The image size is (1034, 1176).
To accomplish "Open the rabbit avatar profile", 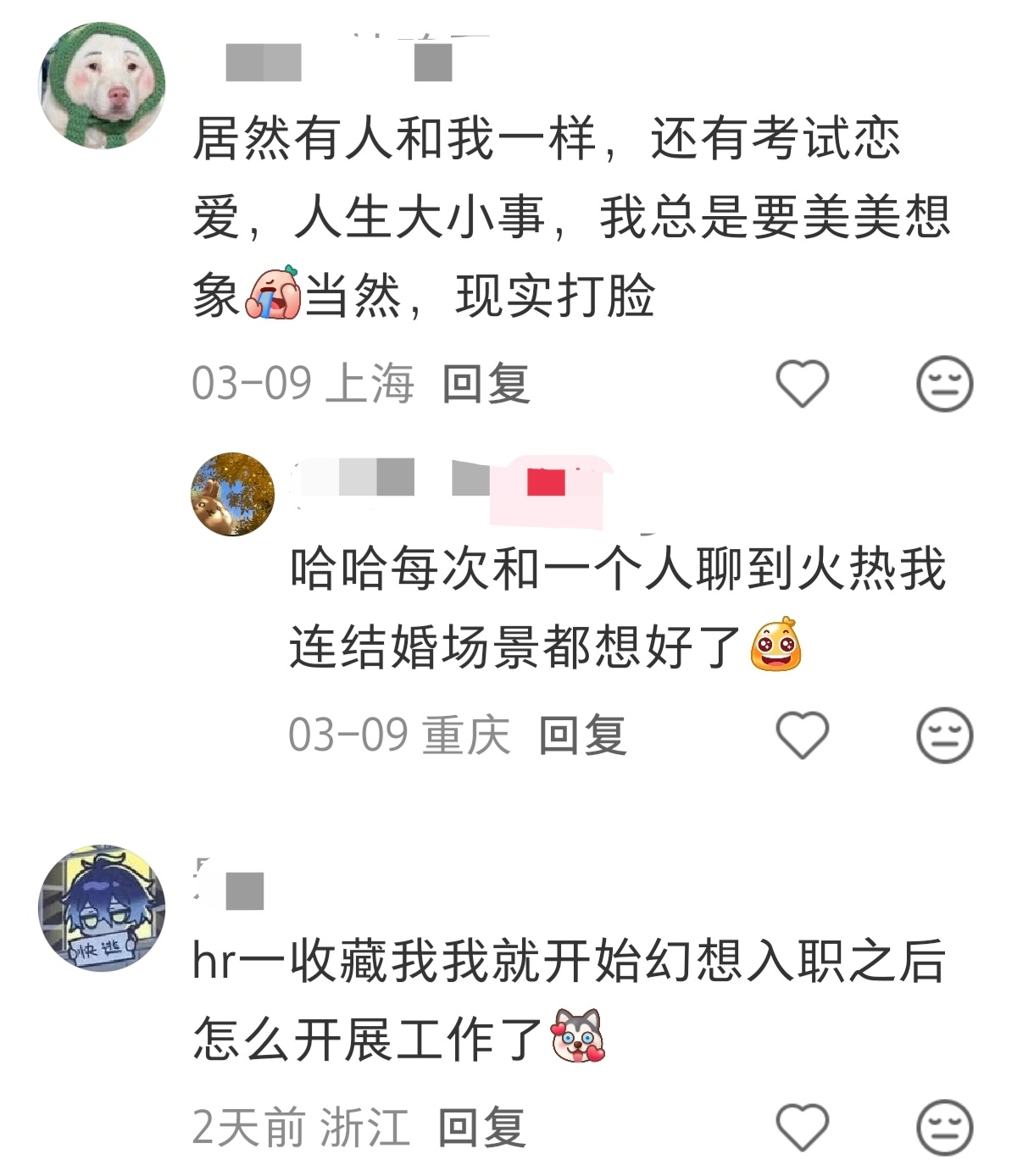I will pos(233,494).
